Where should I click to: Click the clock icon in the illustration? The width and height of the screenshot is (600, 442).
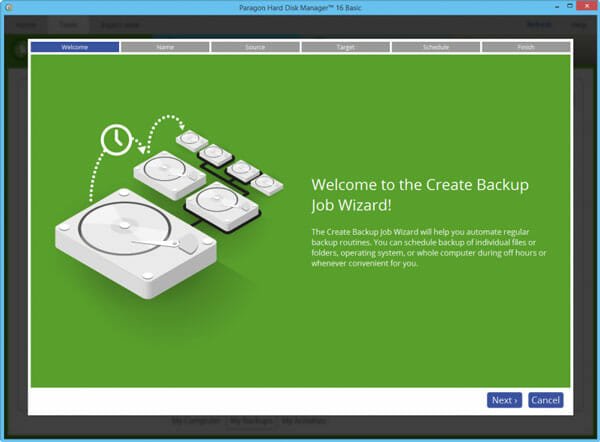tap(114, 137)
